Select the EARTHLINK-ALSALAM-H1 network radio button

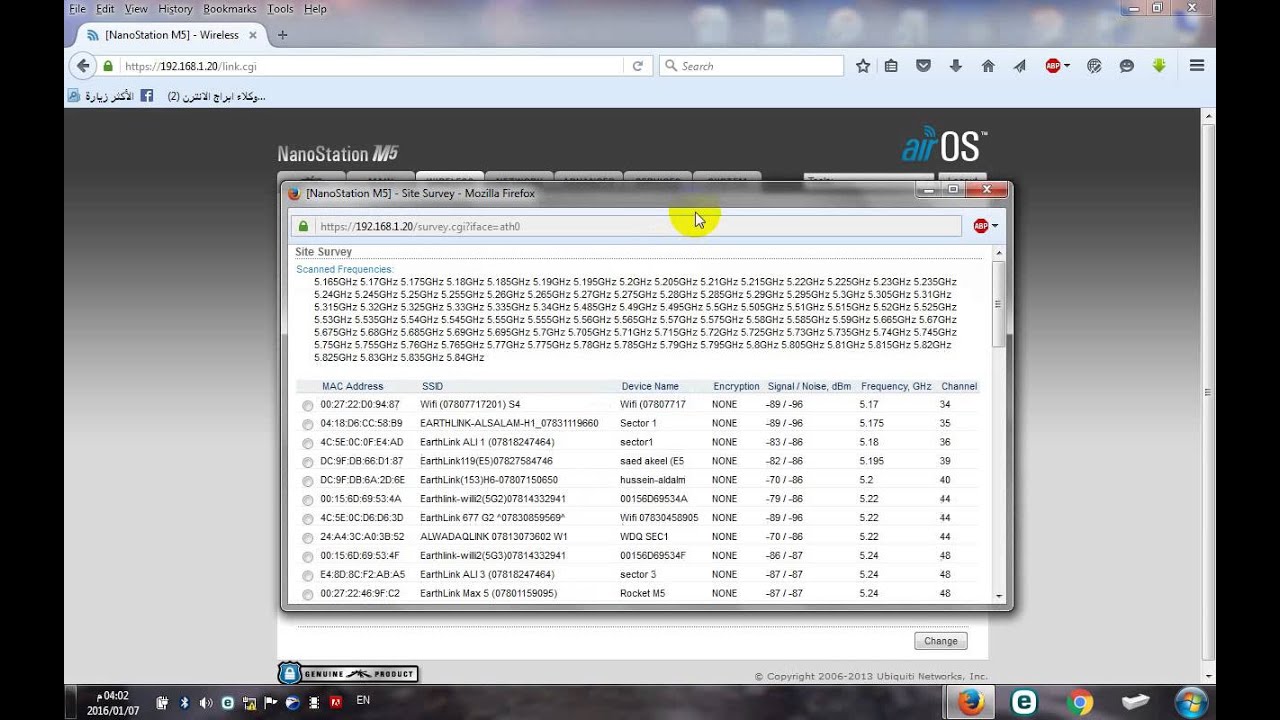pos(308,424)
